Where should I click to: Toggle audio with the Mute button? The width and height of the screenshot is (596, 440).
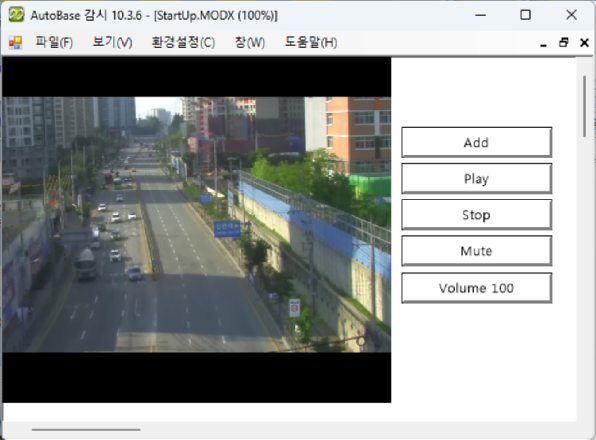[476, 251]
